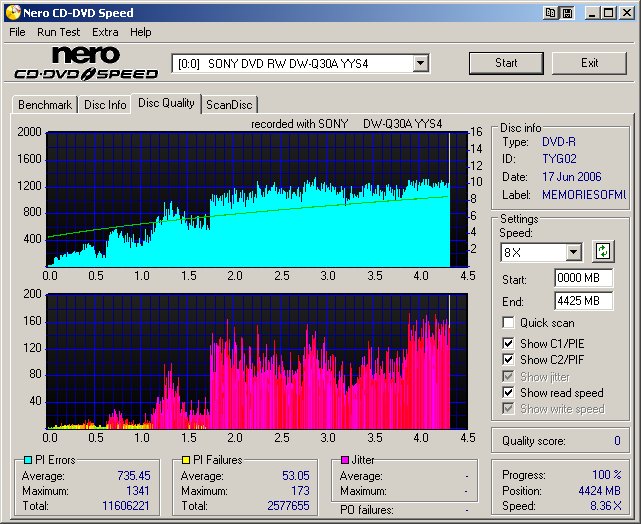The height and width of the screenshot is (524, 641).
Task: Open the 8X speed dropdown arrow
Action: (x=574, y=252)
